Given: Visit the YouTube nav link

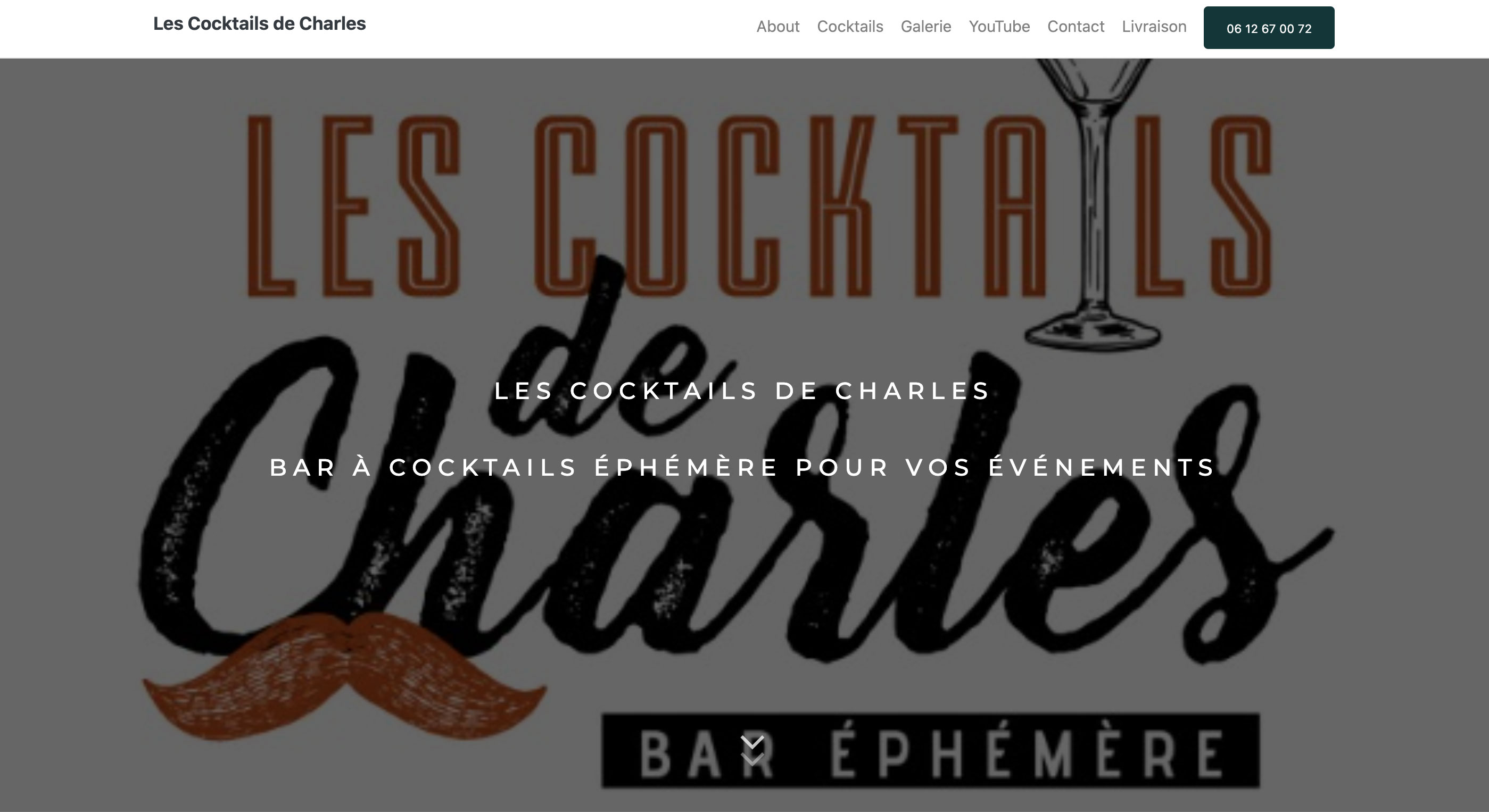Looking at the screenshot, I should (999, 27).
